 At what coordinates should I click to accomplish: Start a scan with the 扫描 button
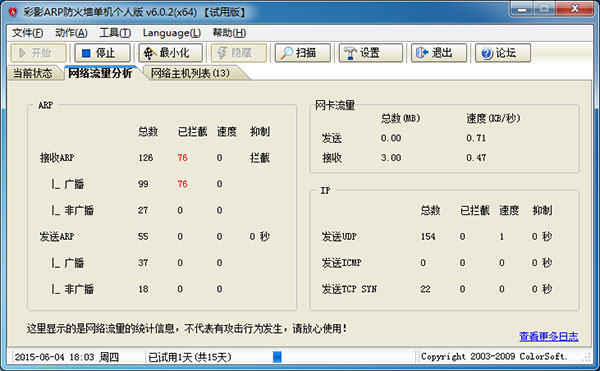click(303, 53)
